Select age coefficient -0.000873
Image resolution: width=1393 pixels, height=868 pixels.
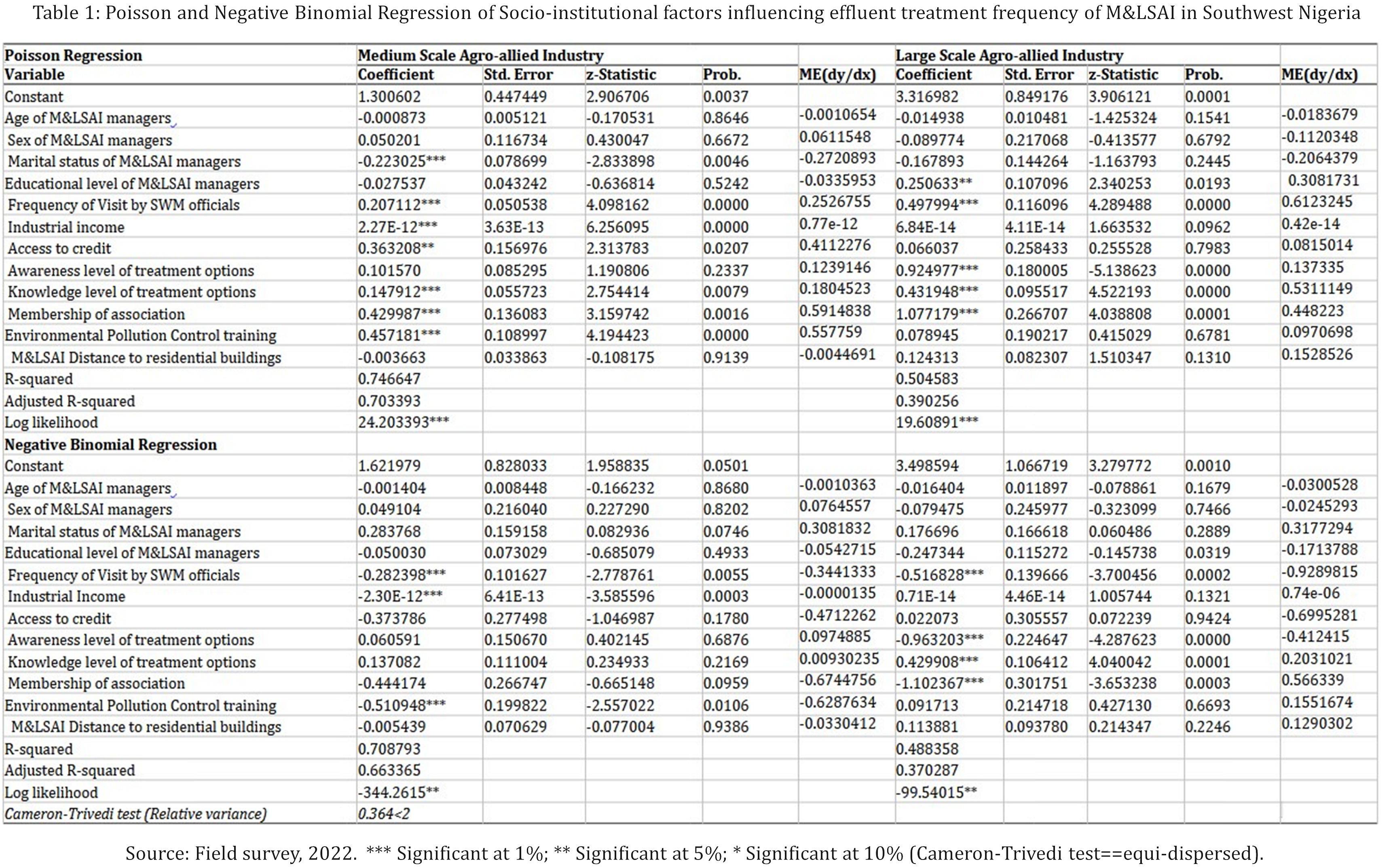click(x=391, y=118)
